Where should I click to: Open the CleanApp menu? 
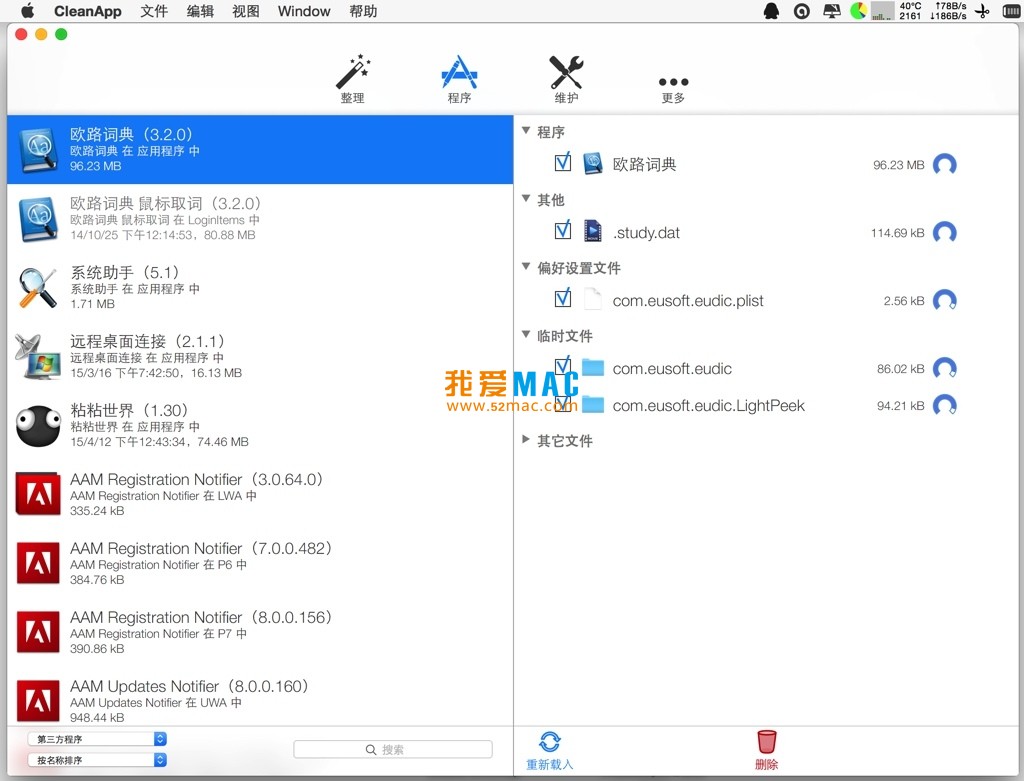(x=88, y=11)
